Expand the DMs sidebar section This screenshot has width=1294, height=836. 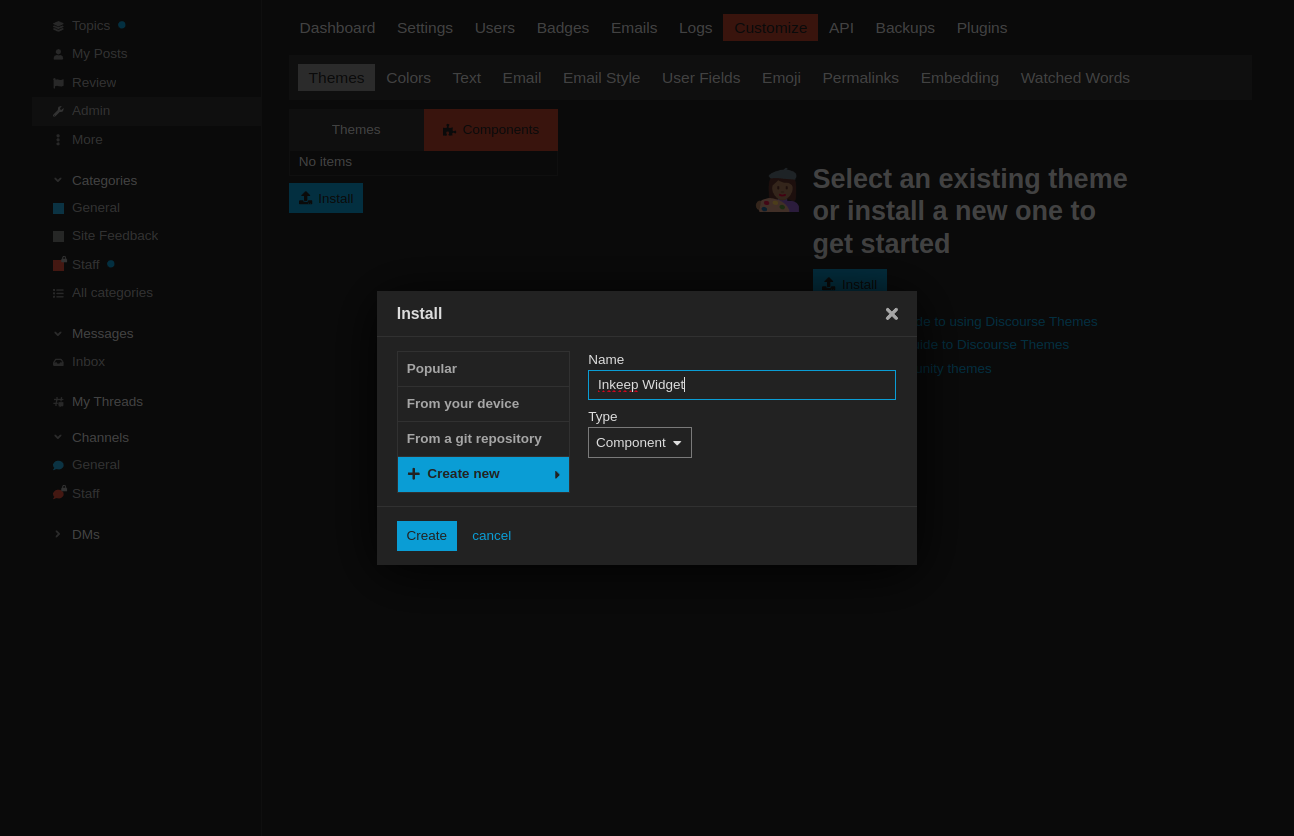58,535
